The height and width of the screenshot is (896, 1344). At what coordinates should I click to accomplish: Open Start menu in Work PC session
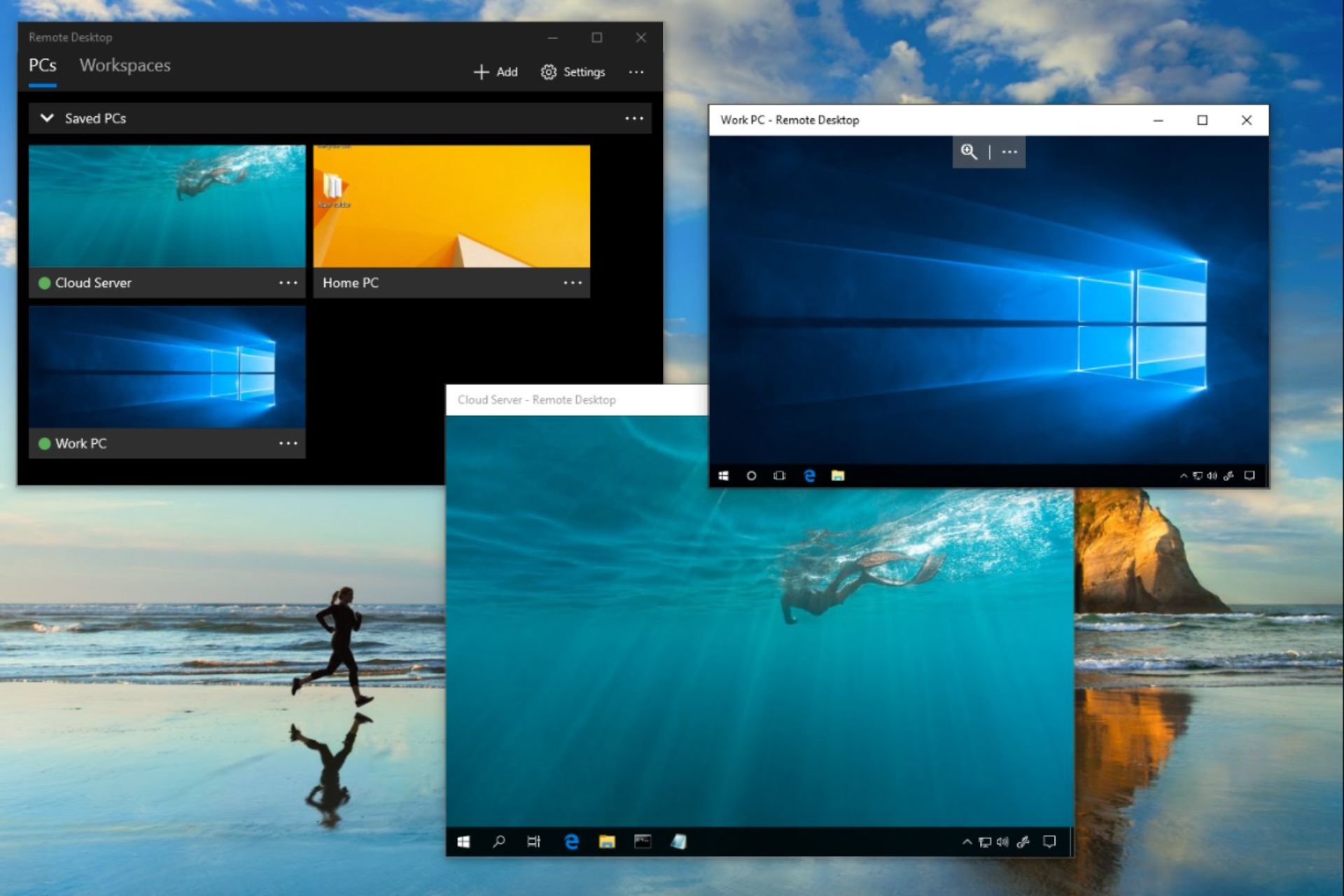724,476
